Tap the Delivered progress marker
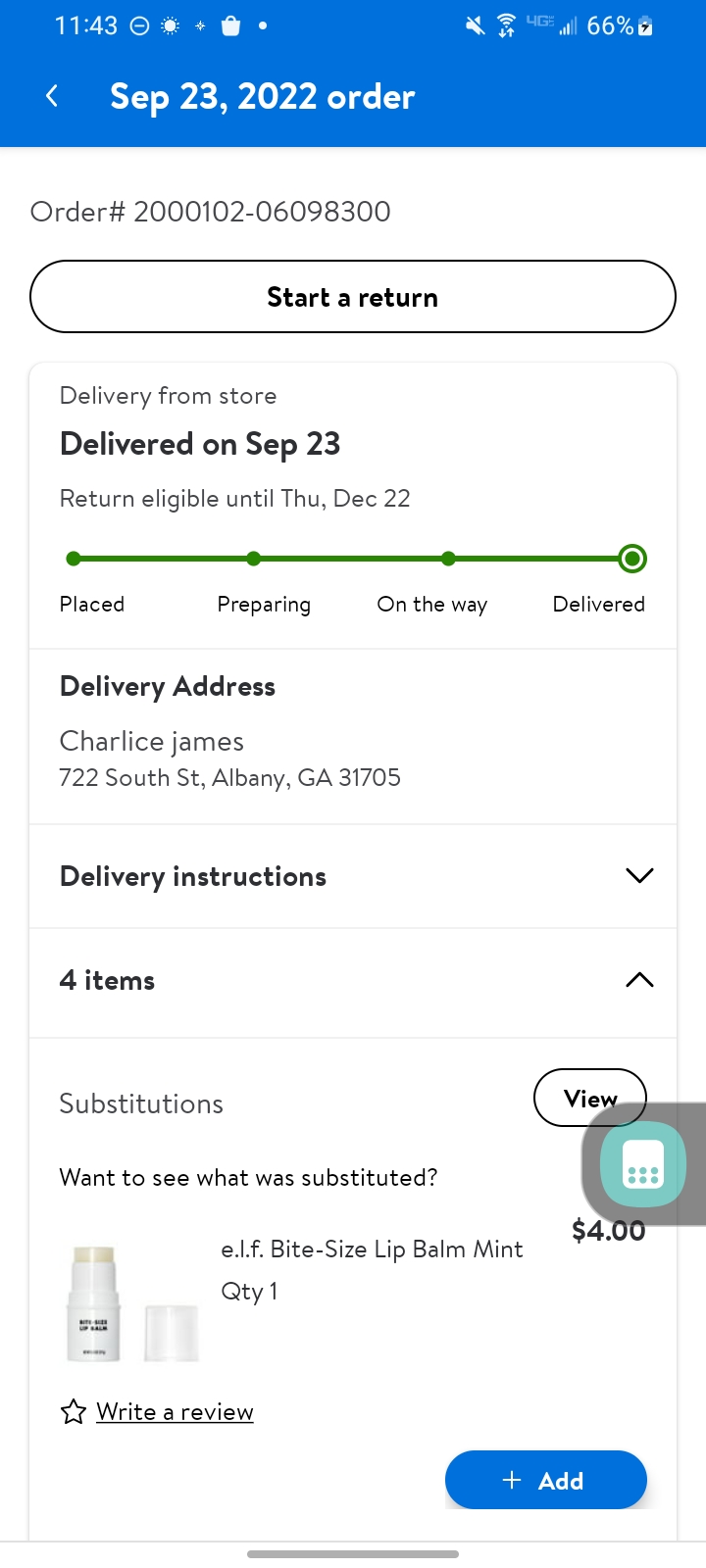Screen dimensions: 706x1568 632,559
